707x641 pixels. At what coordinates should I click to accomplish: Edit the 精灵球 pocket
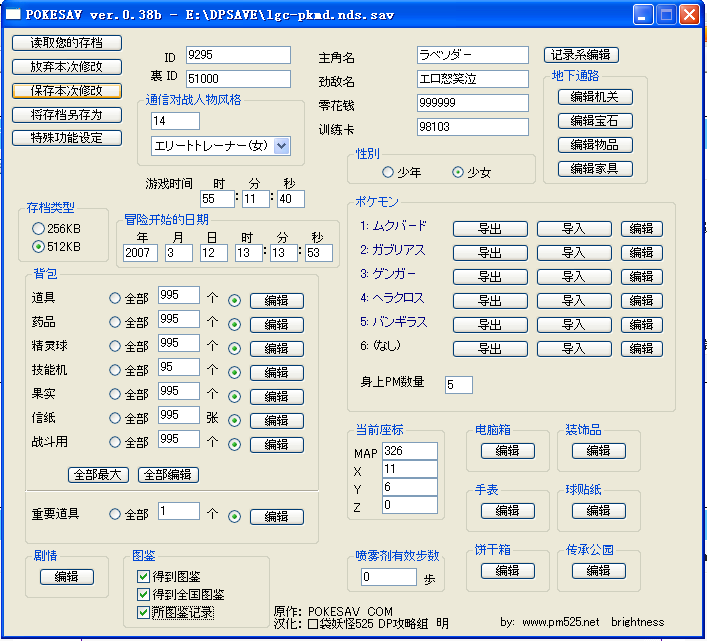point(277,348)
